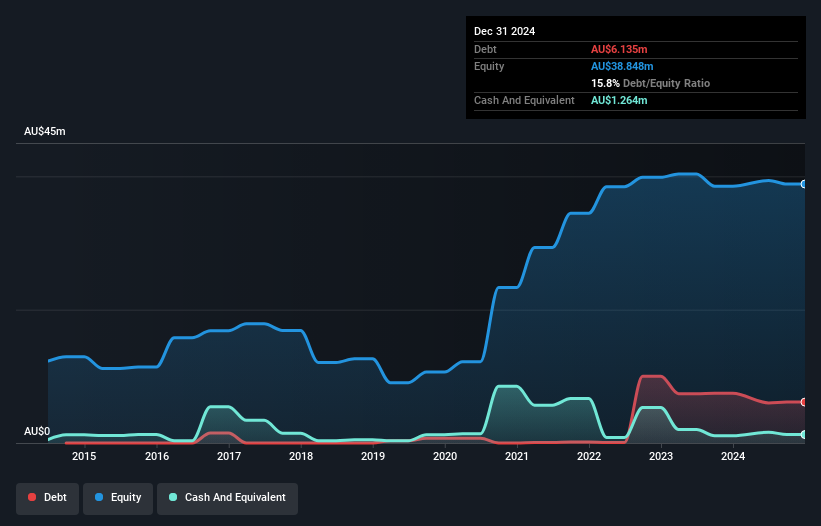The width and height of the screenshot is (821, 526).
Task: Toggle the Equity series legend button
Action: point(118,498)
